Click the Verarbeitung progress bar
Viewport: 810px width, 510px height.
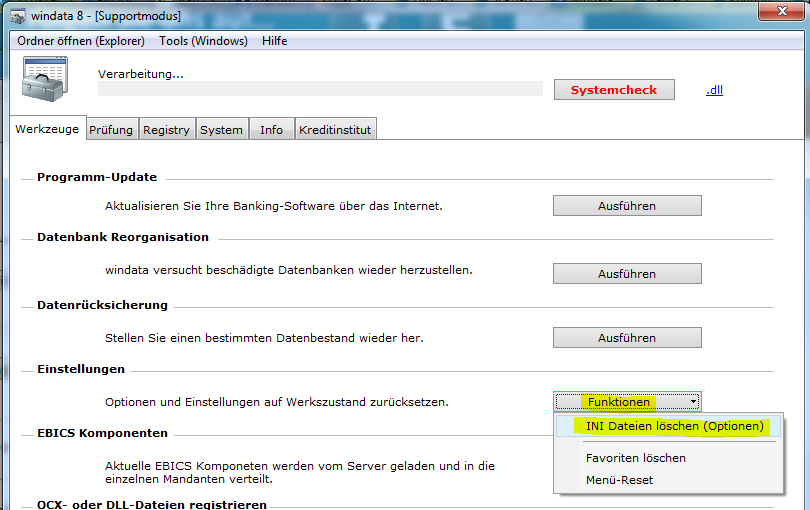(x=320, y=88)
